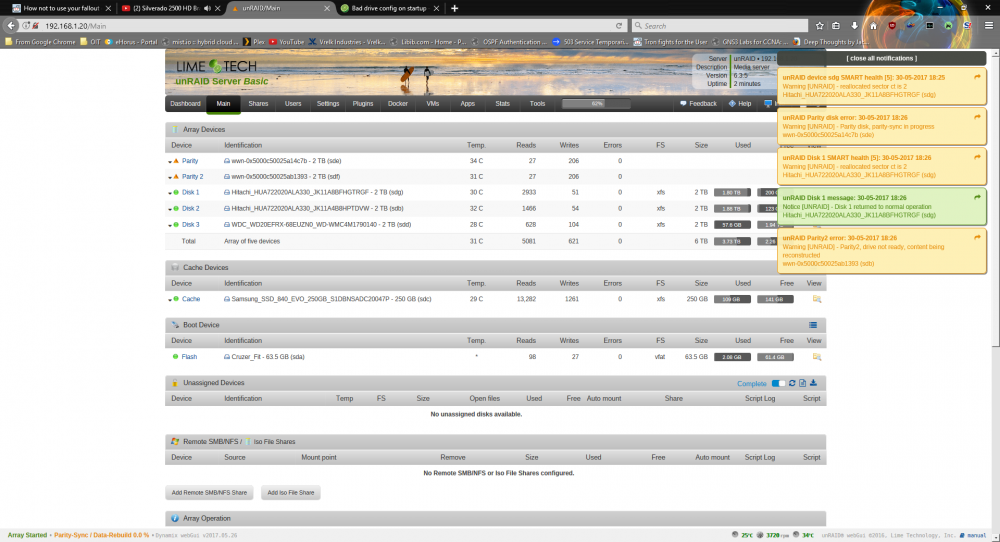The height and width of the screenshot is (542, 1000).
Task: Open the Users tab
Action: tap(293, 103)
